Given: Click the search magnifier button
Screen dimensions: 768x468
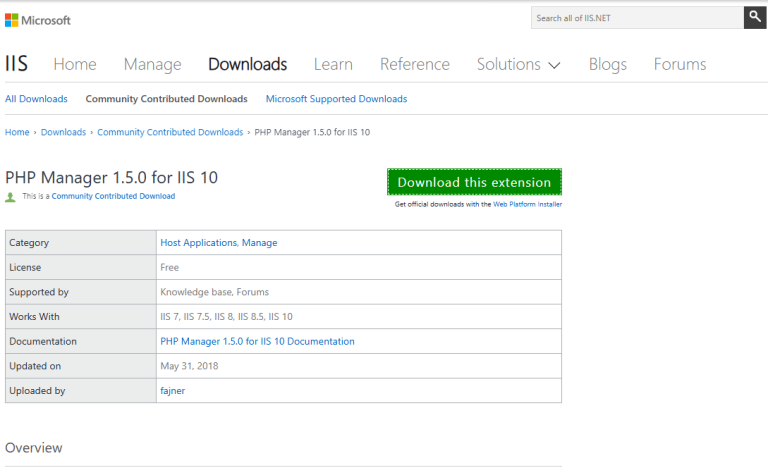Looking at the screenshot, I should [x=755, y=18].
